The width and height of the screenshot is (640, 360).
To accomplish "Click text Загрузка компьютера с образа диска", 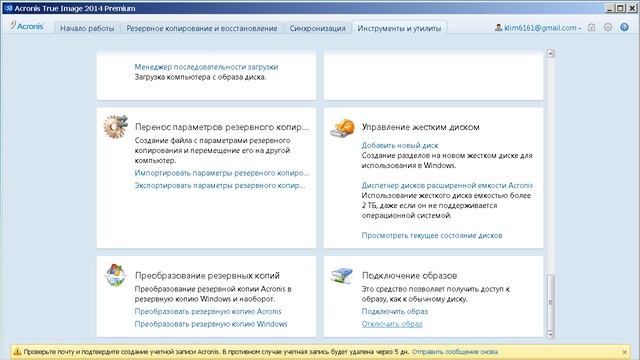I will [200, 77].
